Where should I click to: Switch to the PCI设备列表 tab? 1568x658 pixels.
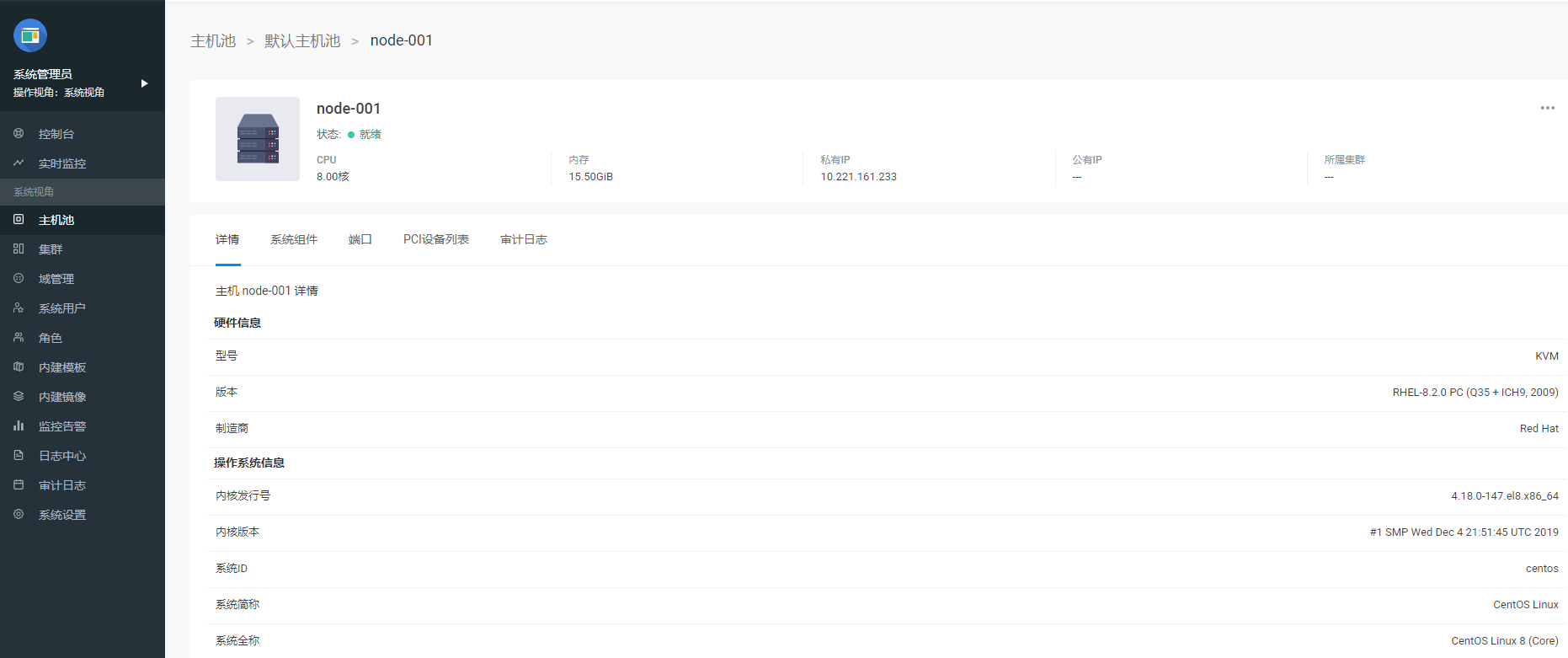point(435,240)
